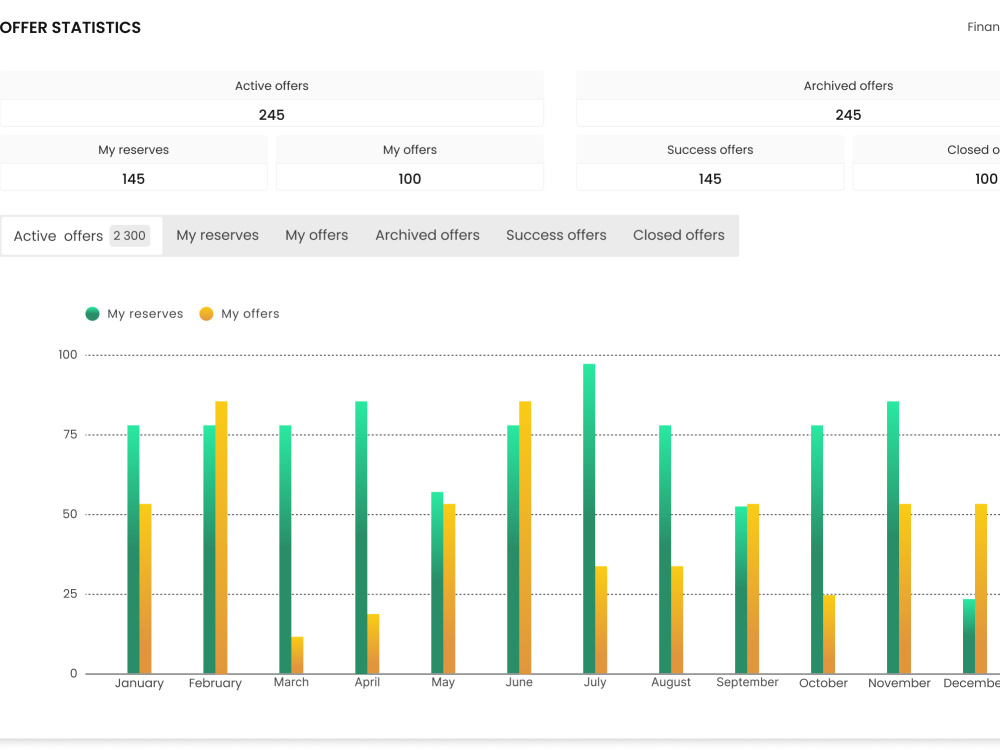The width and height of the screenshot is (1000, 750).
Task: Click the February axis label
Action: tap(215, 683)
